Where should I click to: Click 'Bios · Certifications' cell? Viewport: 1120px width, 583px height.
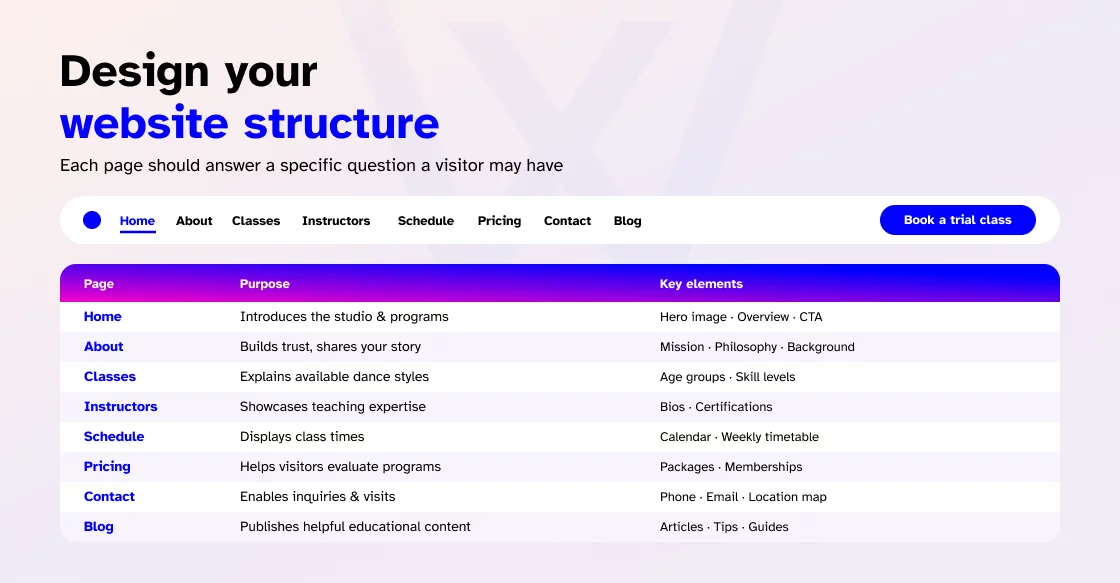(716, 407)
